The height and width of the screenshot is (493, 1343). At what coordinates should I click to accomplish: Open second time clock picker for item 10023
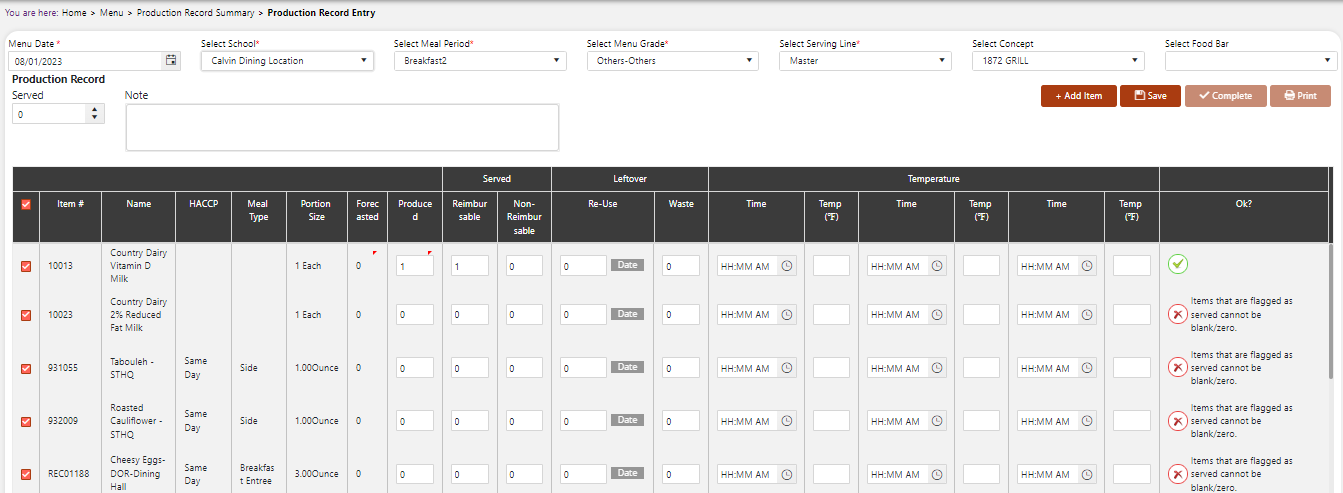(x=937, y=314)
